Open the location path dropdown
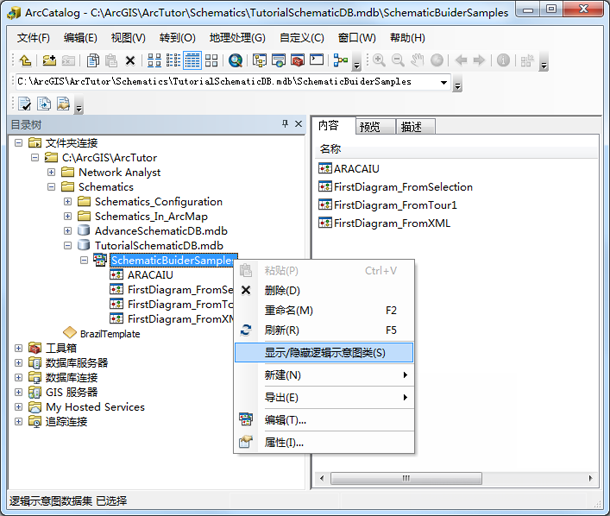 (444, 82)
